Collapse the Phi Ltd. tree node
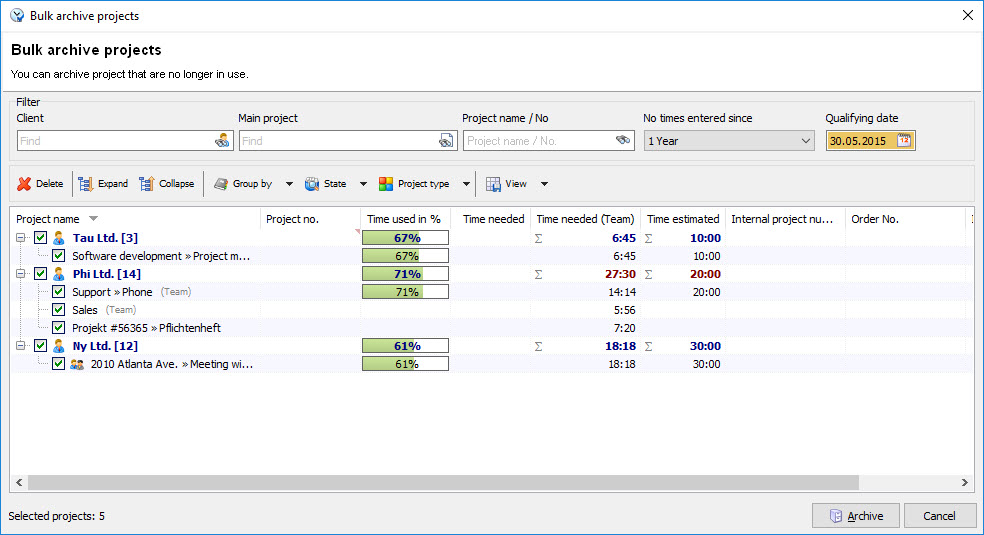 [x=22, y=274]
